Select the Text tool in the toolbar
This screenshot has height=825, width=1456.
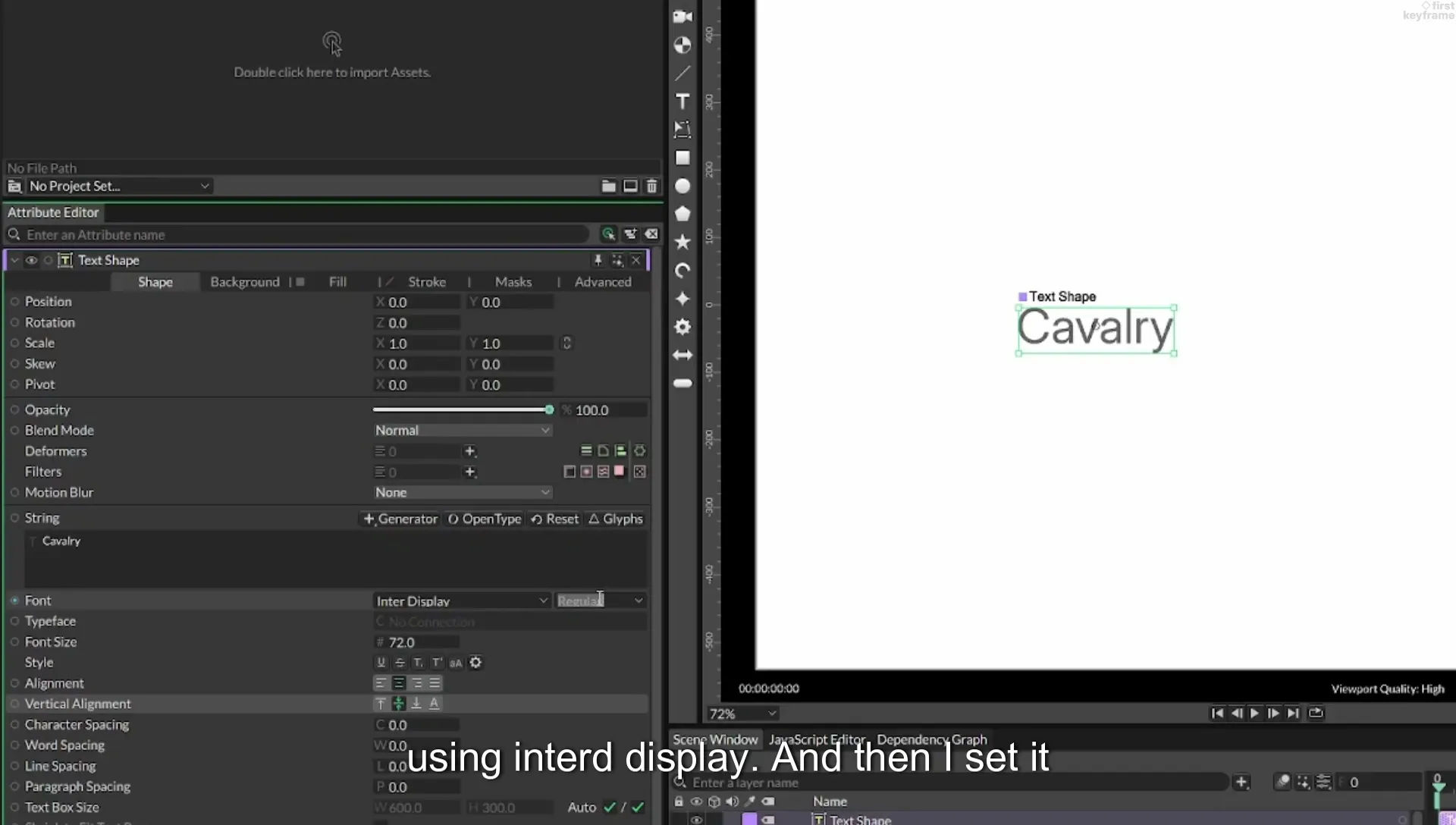pos(682,102)
